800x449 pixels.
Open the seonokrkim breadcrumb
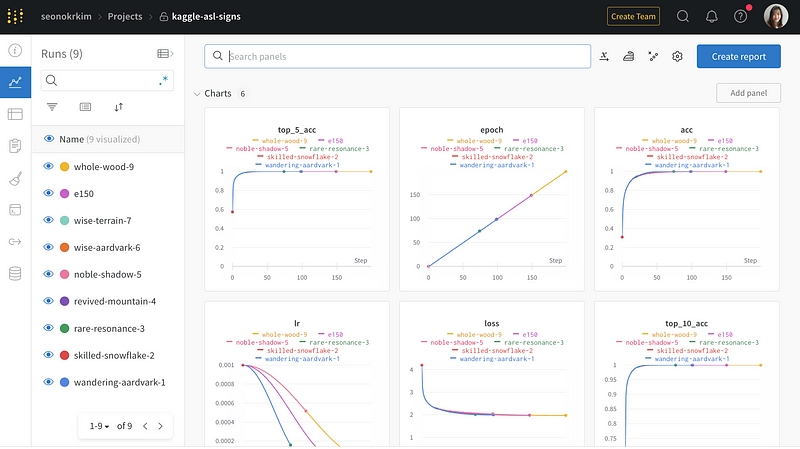click(66, 16)
